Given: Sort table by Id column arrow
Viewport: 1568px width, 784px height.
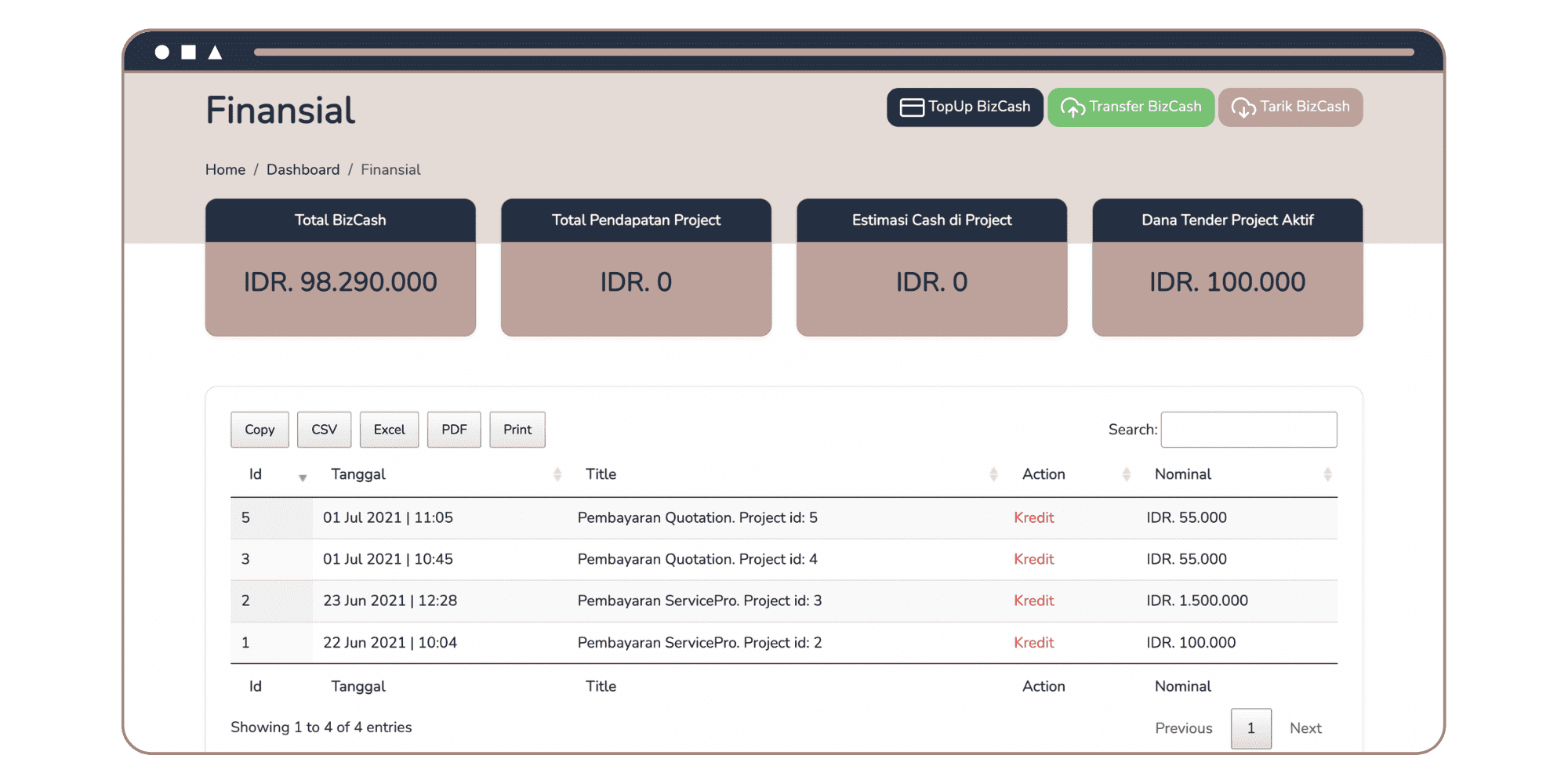Looking at the screenshot, I should [303, 477].
